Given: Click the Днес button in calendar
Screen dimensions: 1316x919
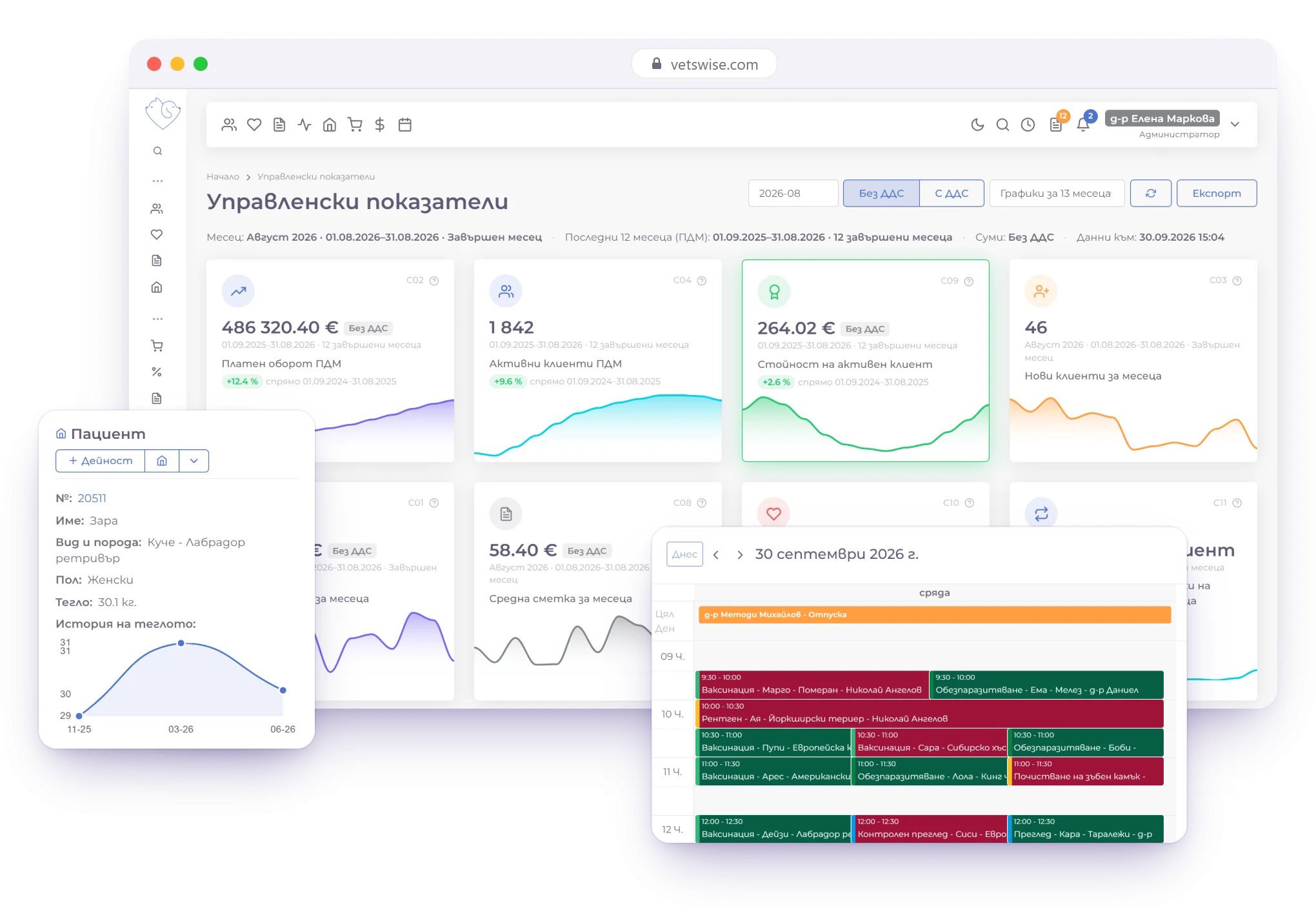Looking at the screenshot, I should click(x=684, y=554).
